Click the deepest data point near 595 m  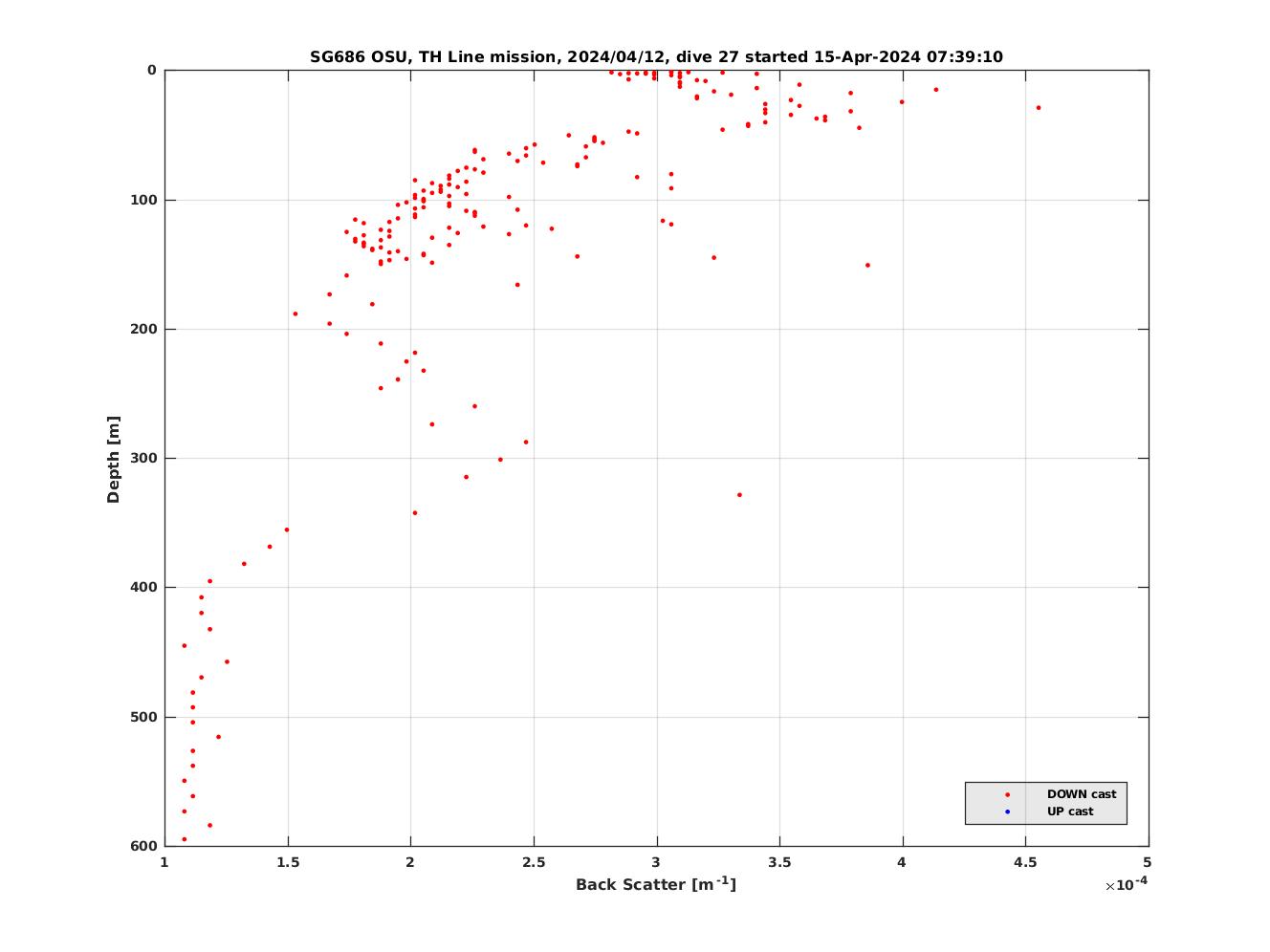[185, 839]
